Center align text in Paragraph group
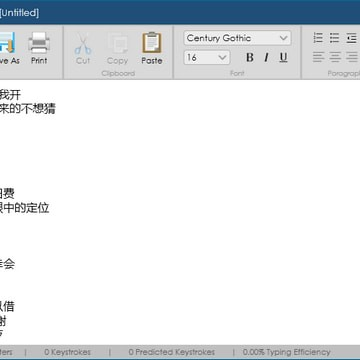This screenshot has width=360, height=360. point(335,57)
